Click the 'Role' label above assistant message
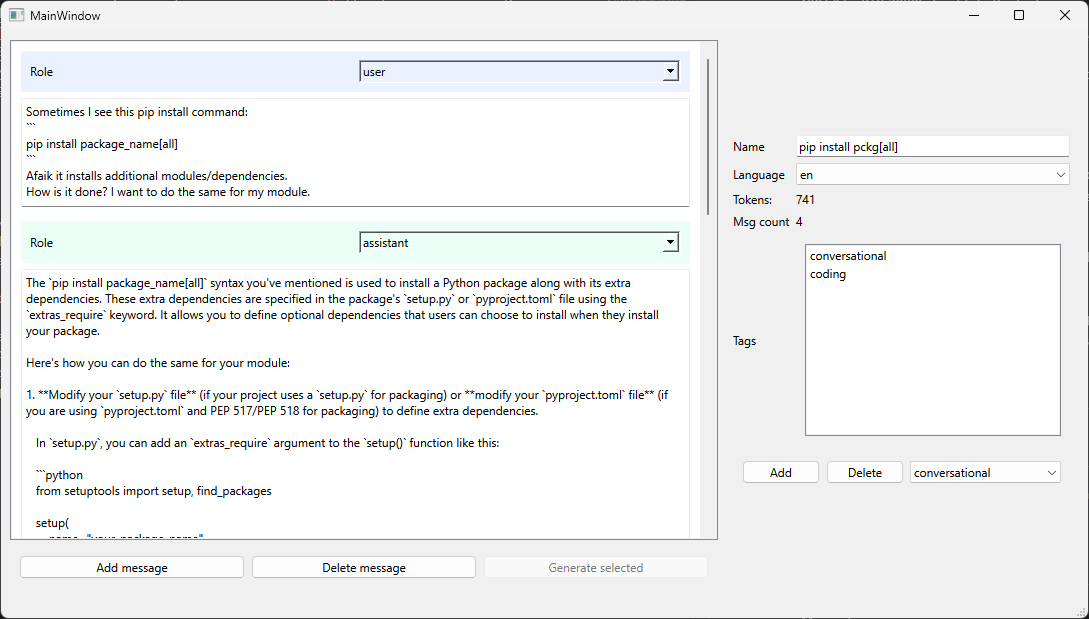Image resolution: width=1089 pixels, height=619 pixels. (42, 242)
